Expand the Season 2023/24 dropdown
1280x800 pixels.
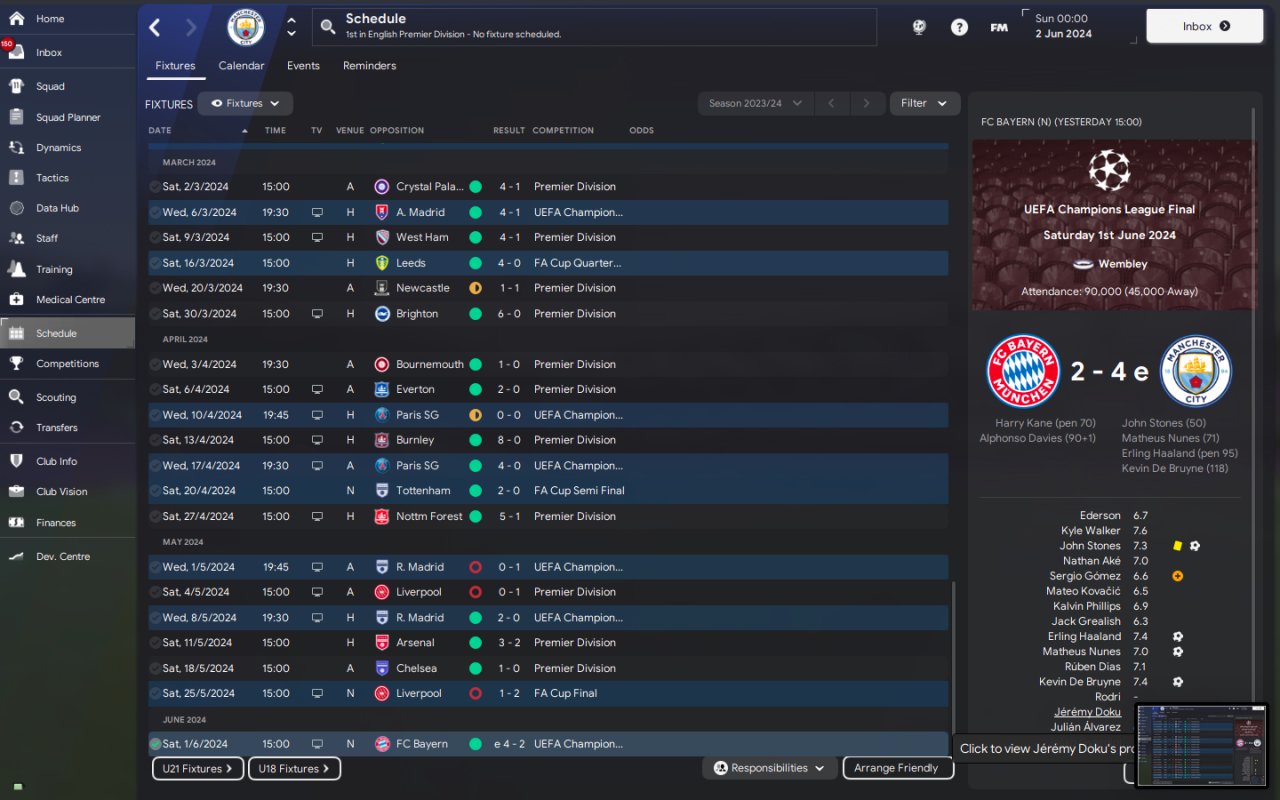[x=754, y=103]
